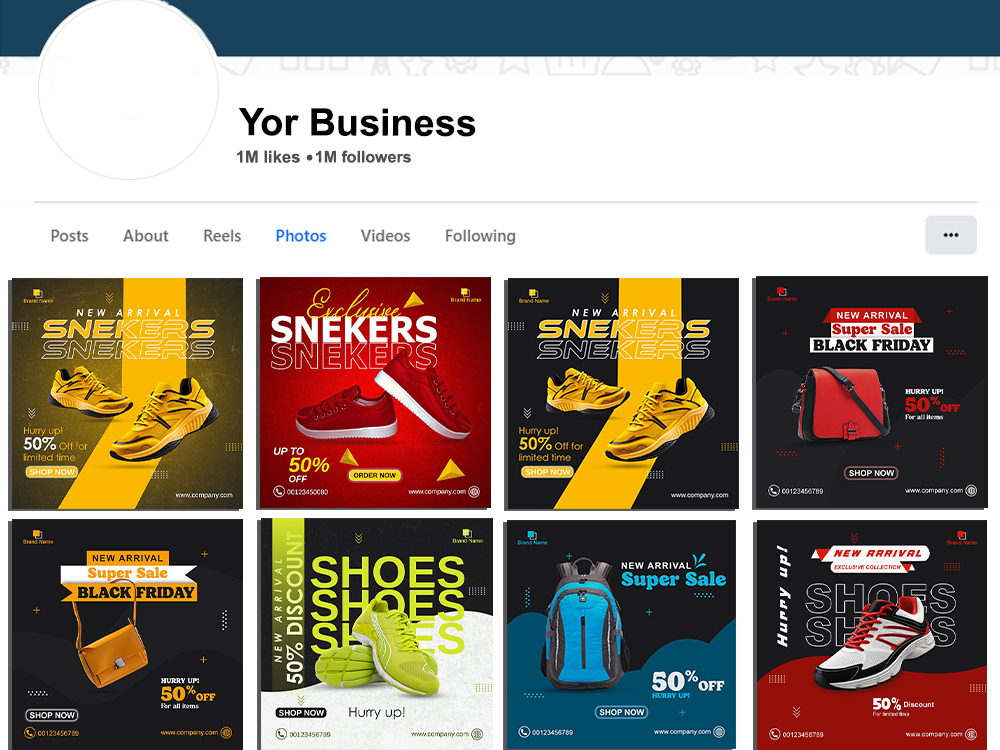Open the yellow sneakers photo on black background
Viewport: 1000px width, 750px height.
[622, 393]
